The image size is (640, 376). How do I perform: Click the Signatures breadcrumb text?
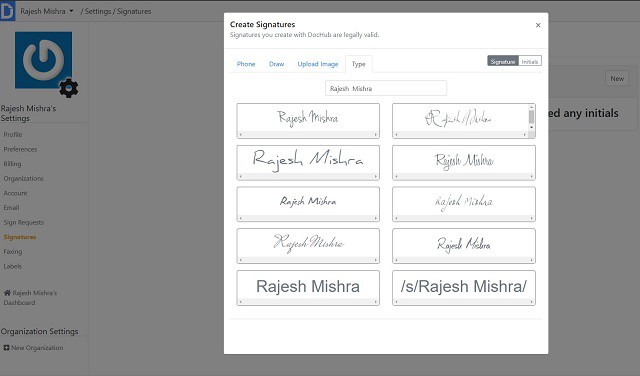click(134, 11)
